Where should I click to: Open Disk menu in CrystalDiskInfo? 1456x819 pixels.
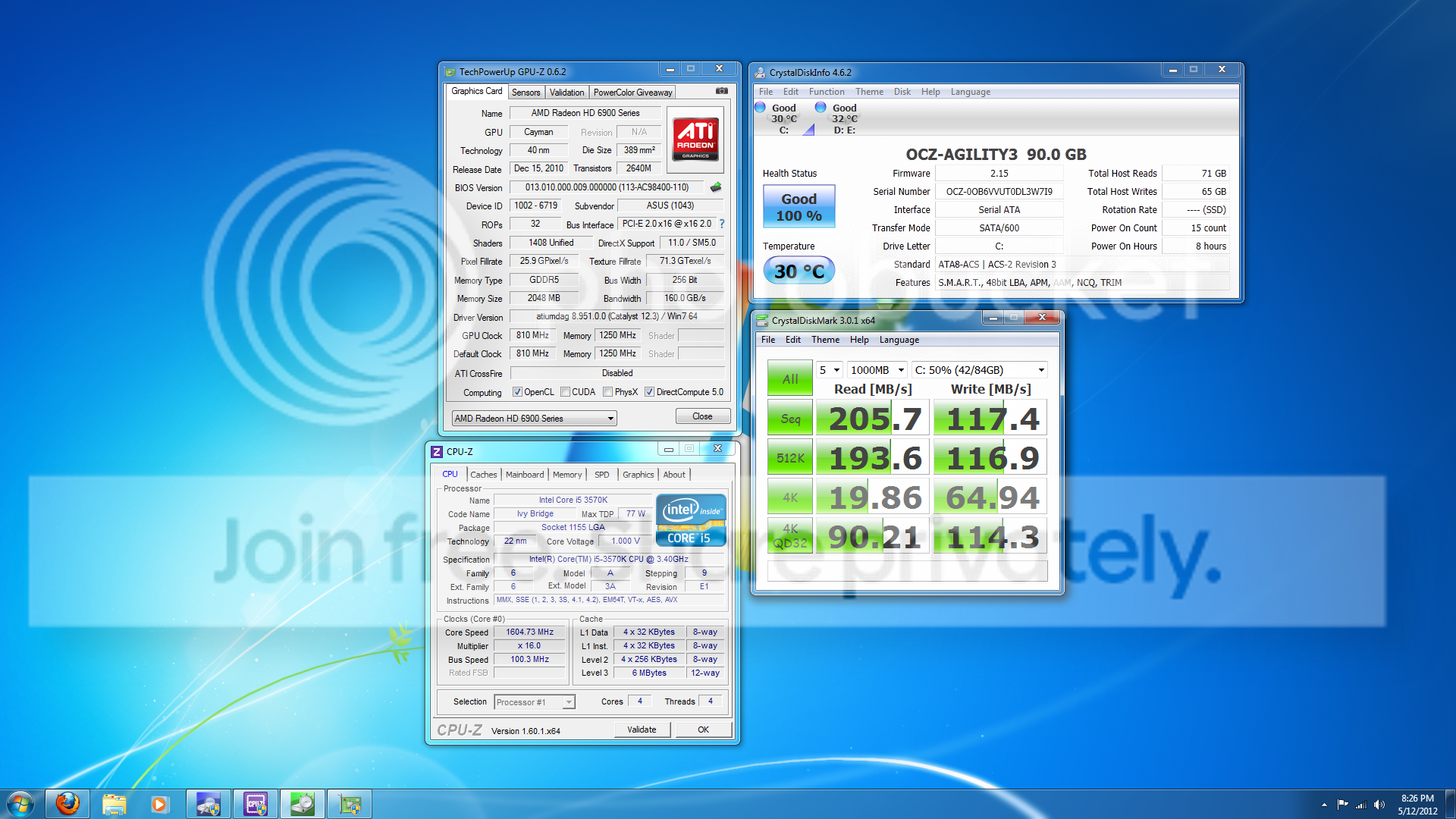[x=902, y=92]
